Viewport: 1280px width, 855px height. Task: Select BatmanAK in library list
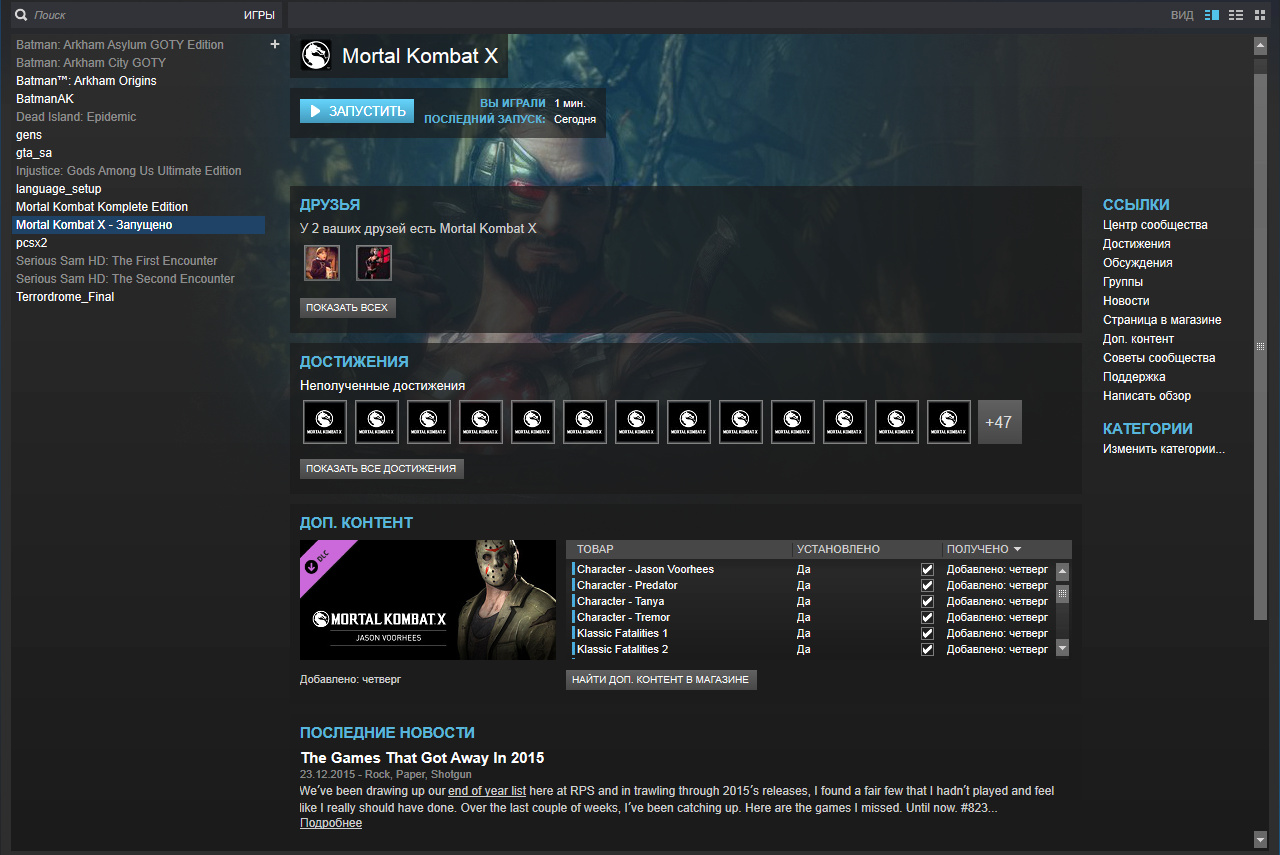click(x=45, y=99)
